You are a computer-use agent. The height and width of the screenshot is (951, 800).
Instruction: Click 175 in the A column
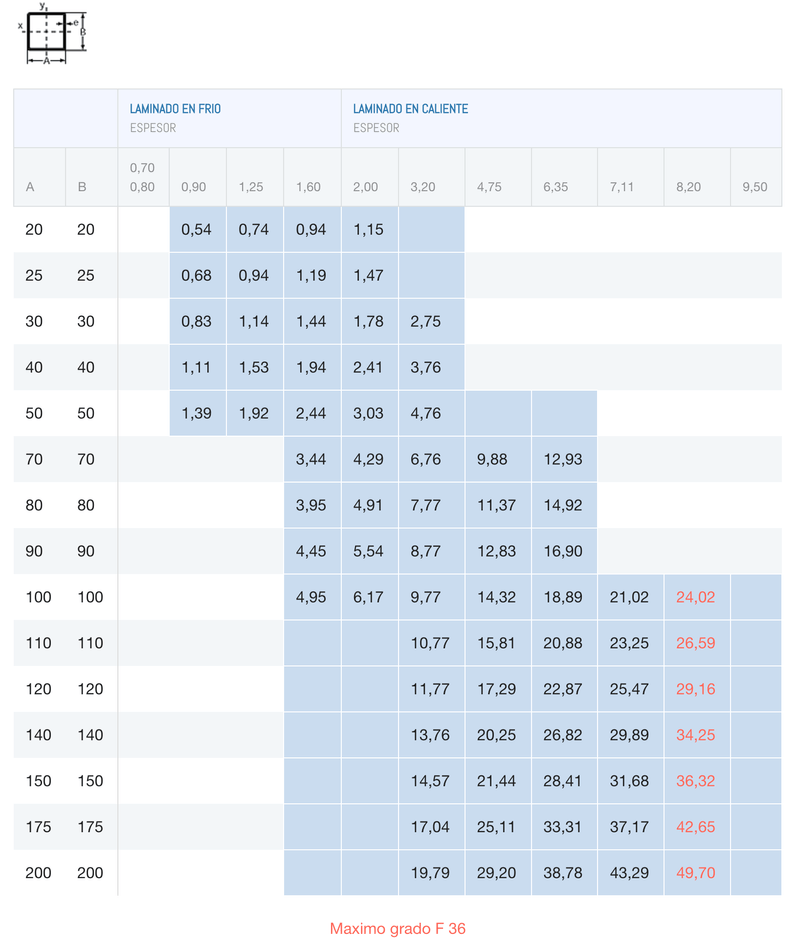(x=38, y=827)
